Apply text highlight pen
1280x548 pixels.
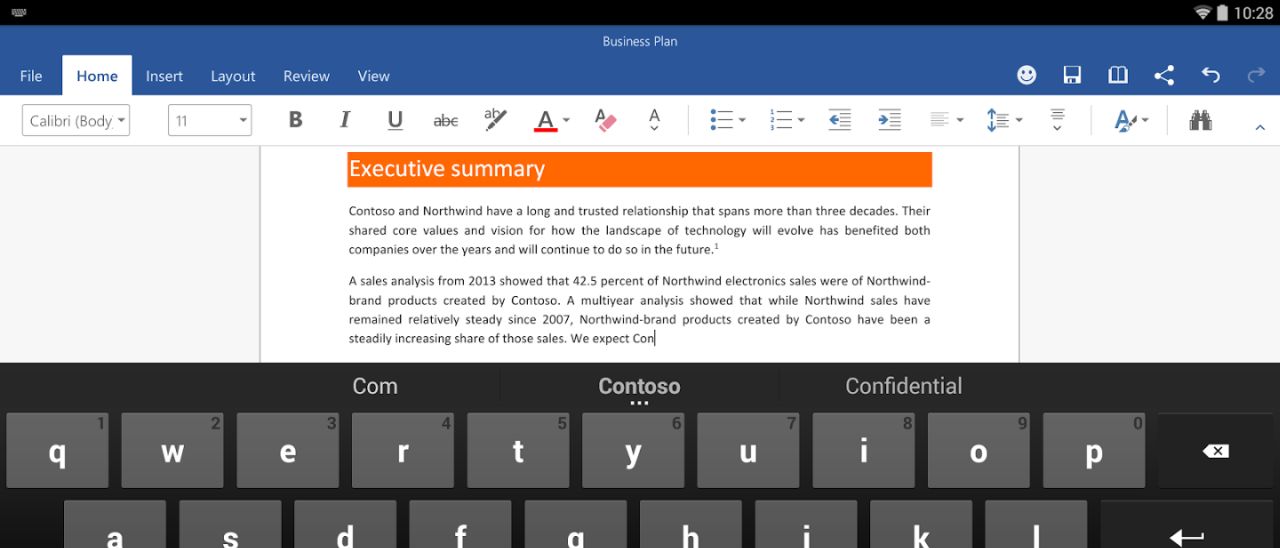[x=495, y=120]
